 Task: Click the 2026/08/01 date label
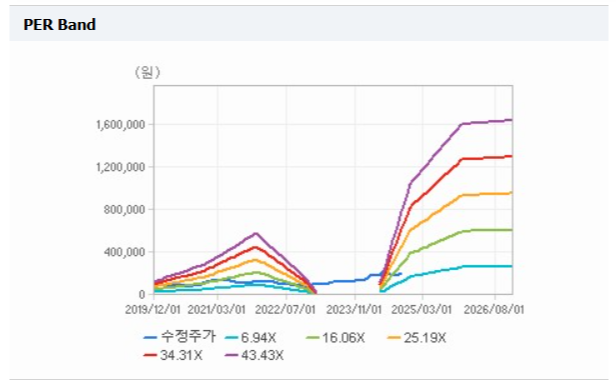click(494, 309)
